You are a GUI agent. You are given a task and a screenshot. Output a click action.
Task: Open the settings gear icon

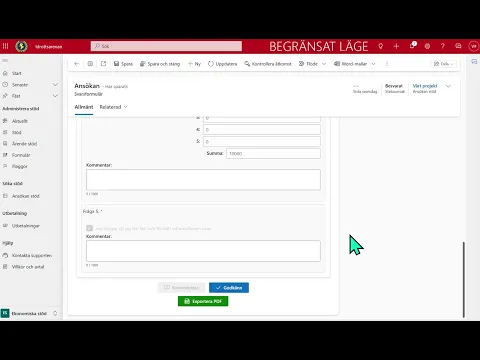click(x=427, y=46)
